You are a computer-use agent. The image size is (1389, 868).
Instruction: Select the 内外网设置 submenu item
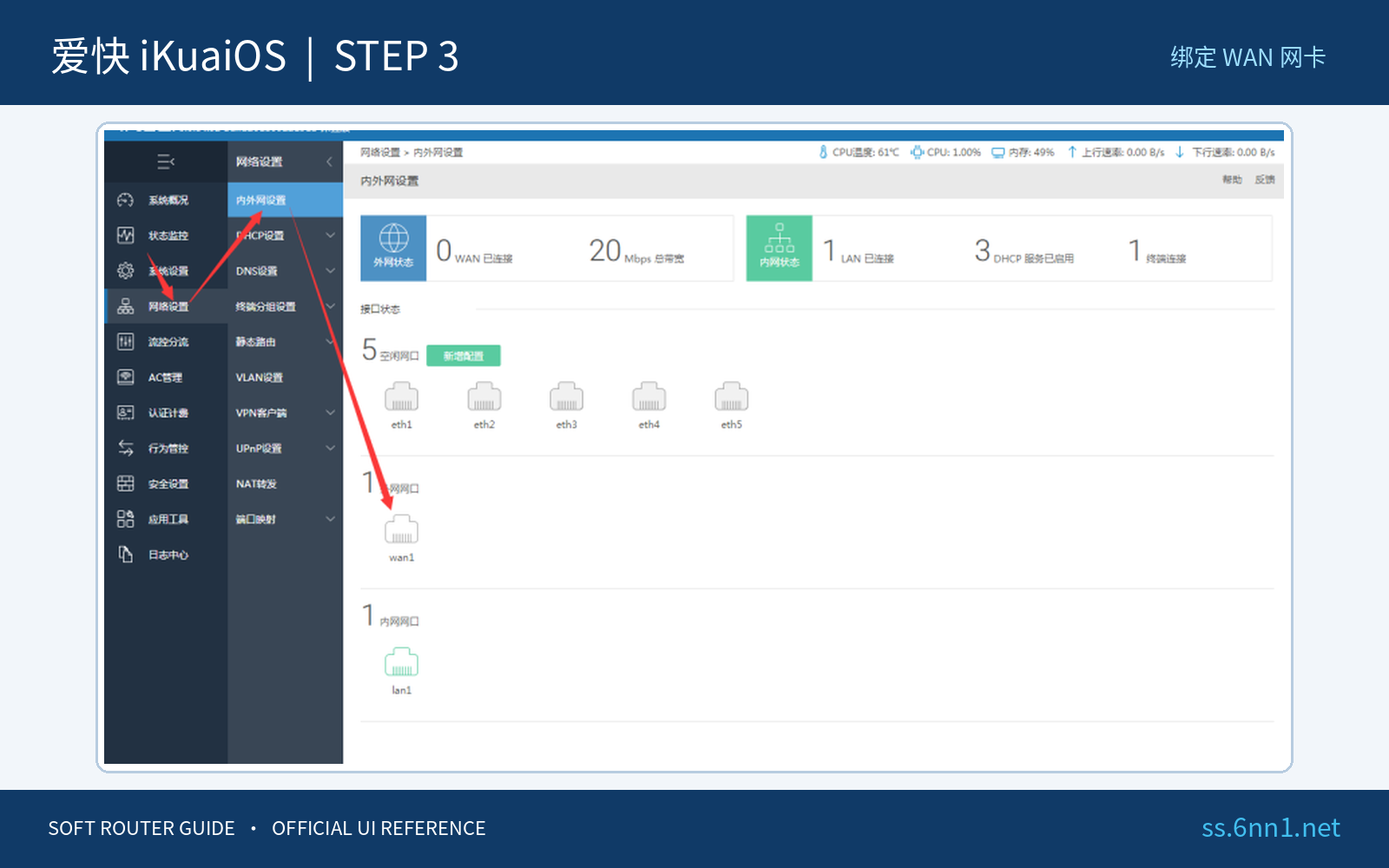click(x=286, y=200)
